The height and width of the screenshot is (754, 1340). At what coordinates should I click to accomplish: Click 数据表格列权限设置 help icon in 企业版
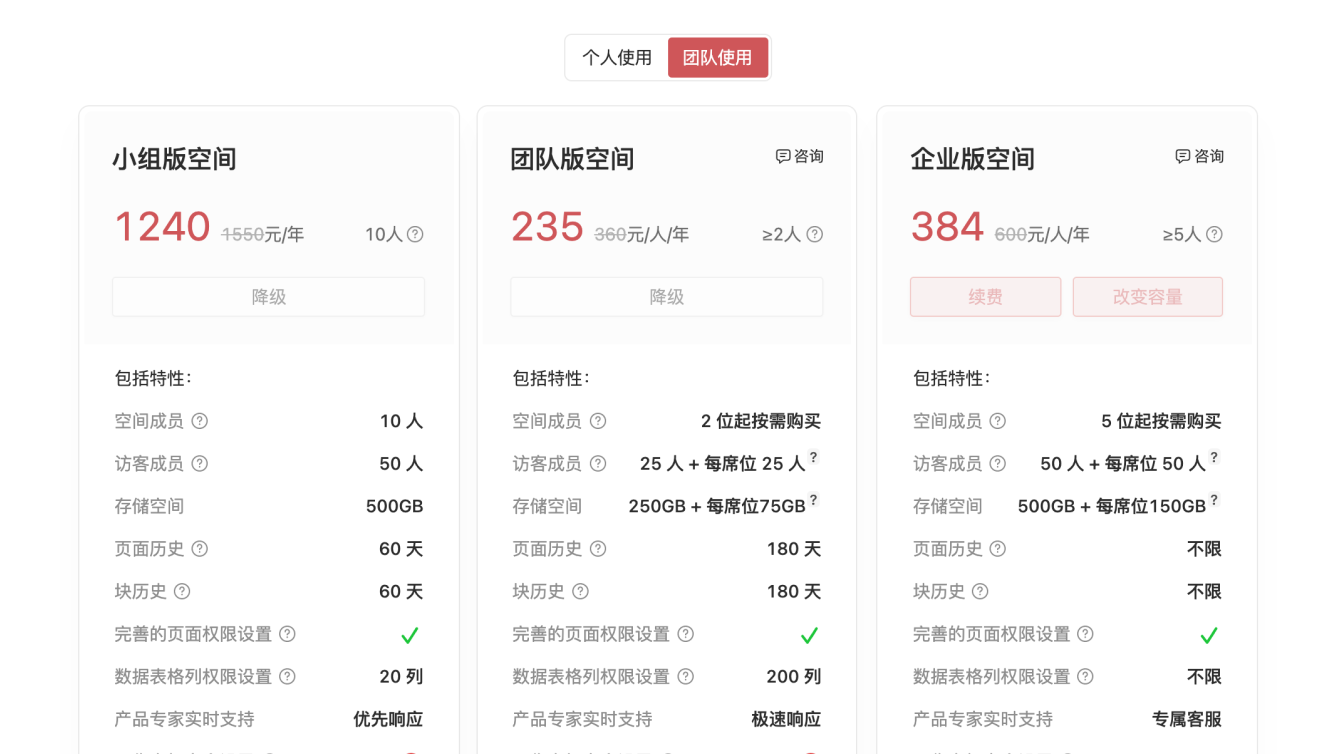pos(1085,677)
